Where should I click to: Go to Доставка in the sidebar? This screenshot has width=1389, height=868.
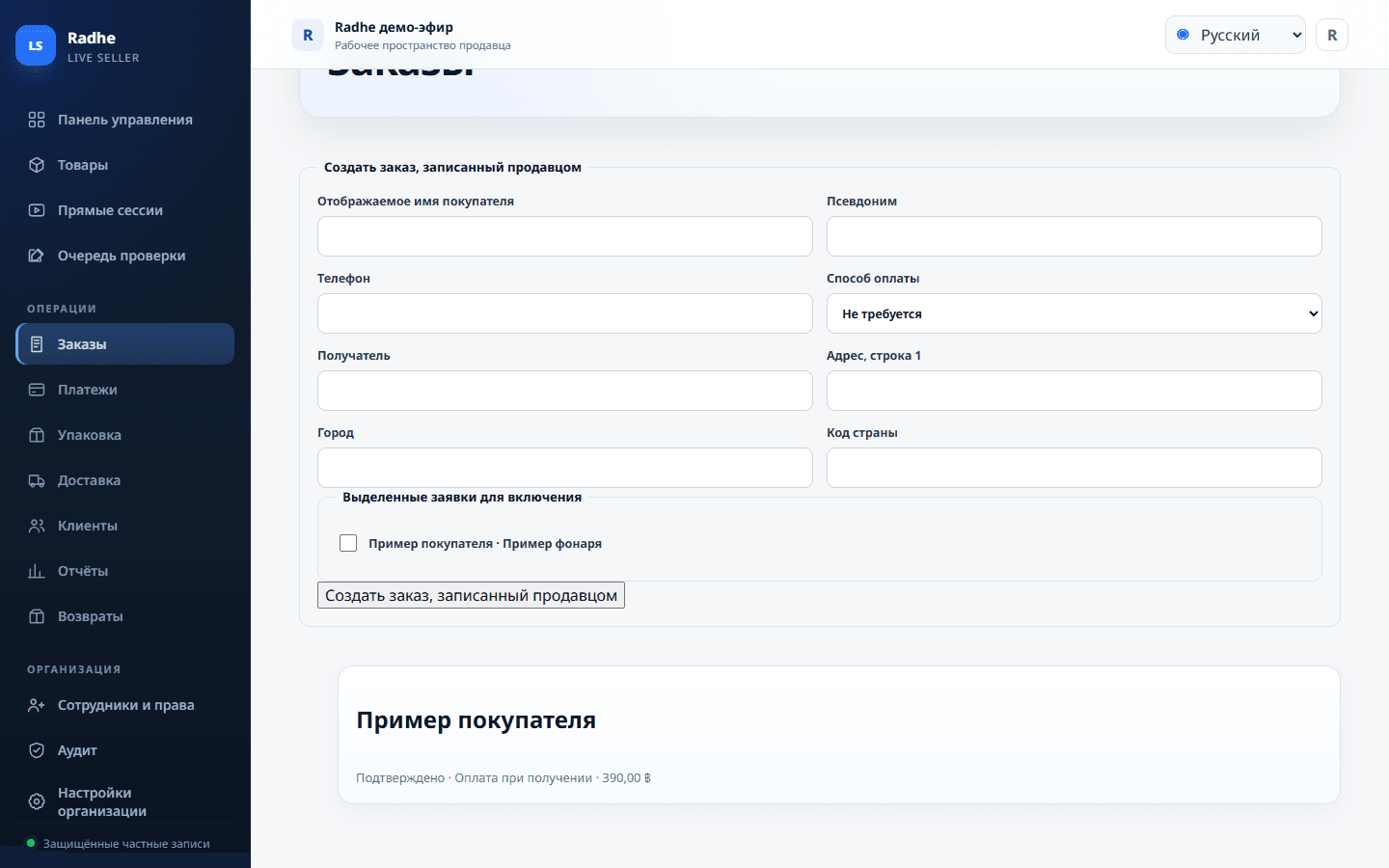(x=125, y=480)
